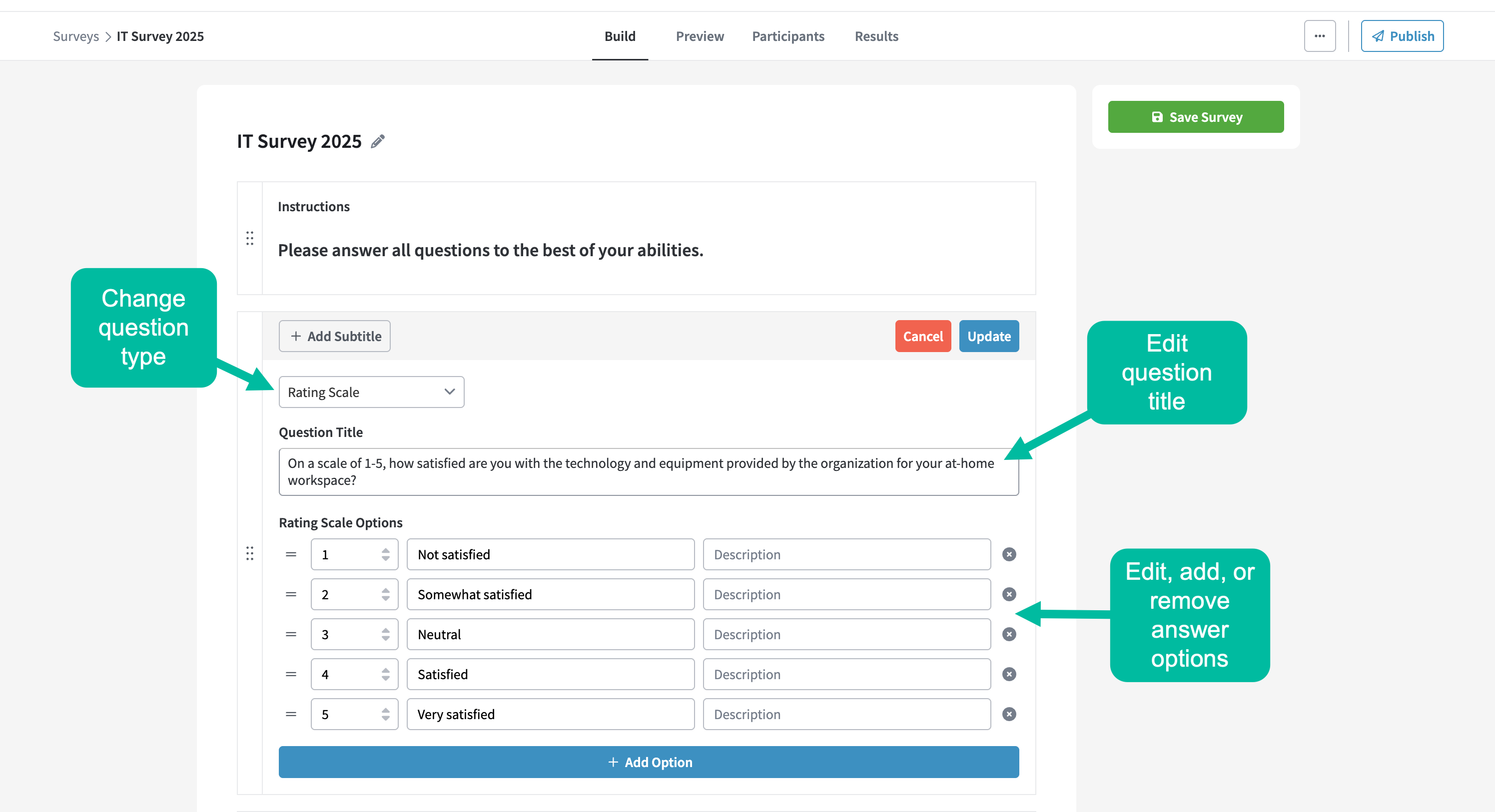Click the pencil icon beside survey title
Image resolution: width=1495 pixels, height=812 pixels.
[378, 141]
